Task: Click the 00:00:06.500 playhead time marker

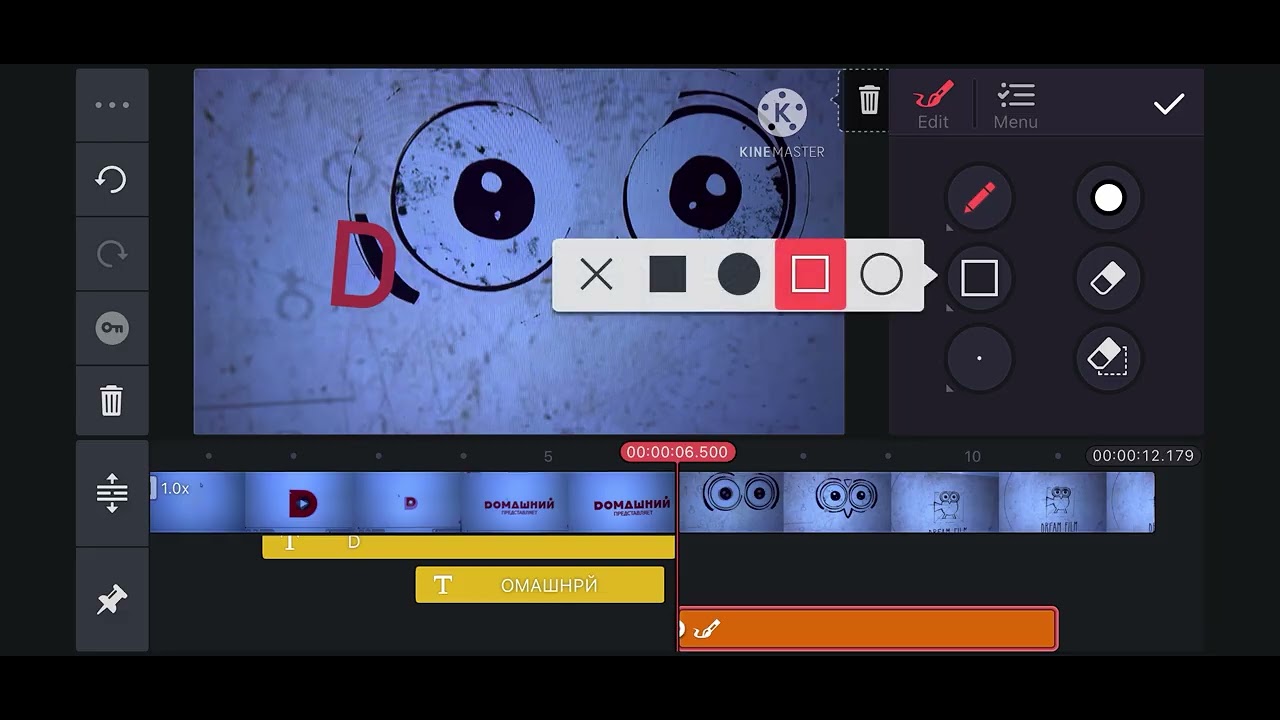Action: [677, 452]
